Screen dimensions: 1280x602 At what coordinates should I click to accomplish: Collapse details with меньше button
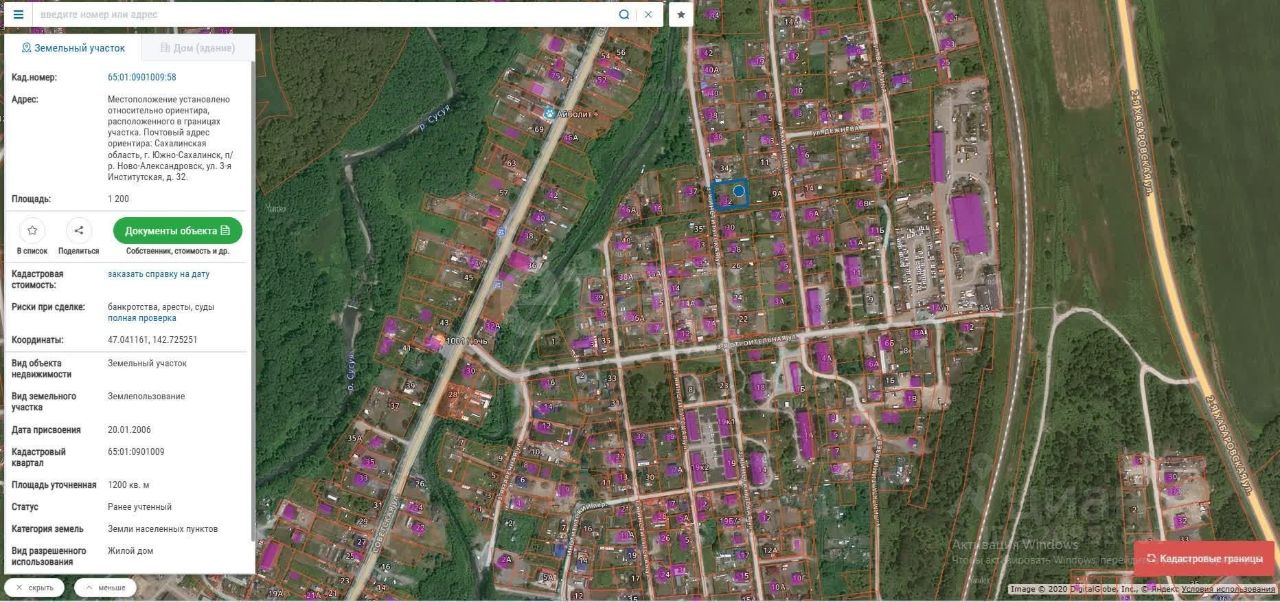click(x=105, y=588)
